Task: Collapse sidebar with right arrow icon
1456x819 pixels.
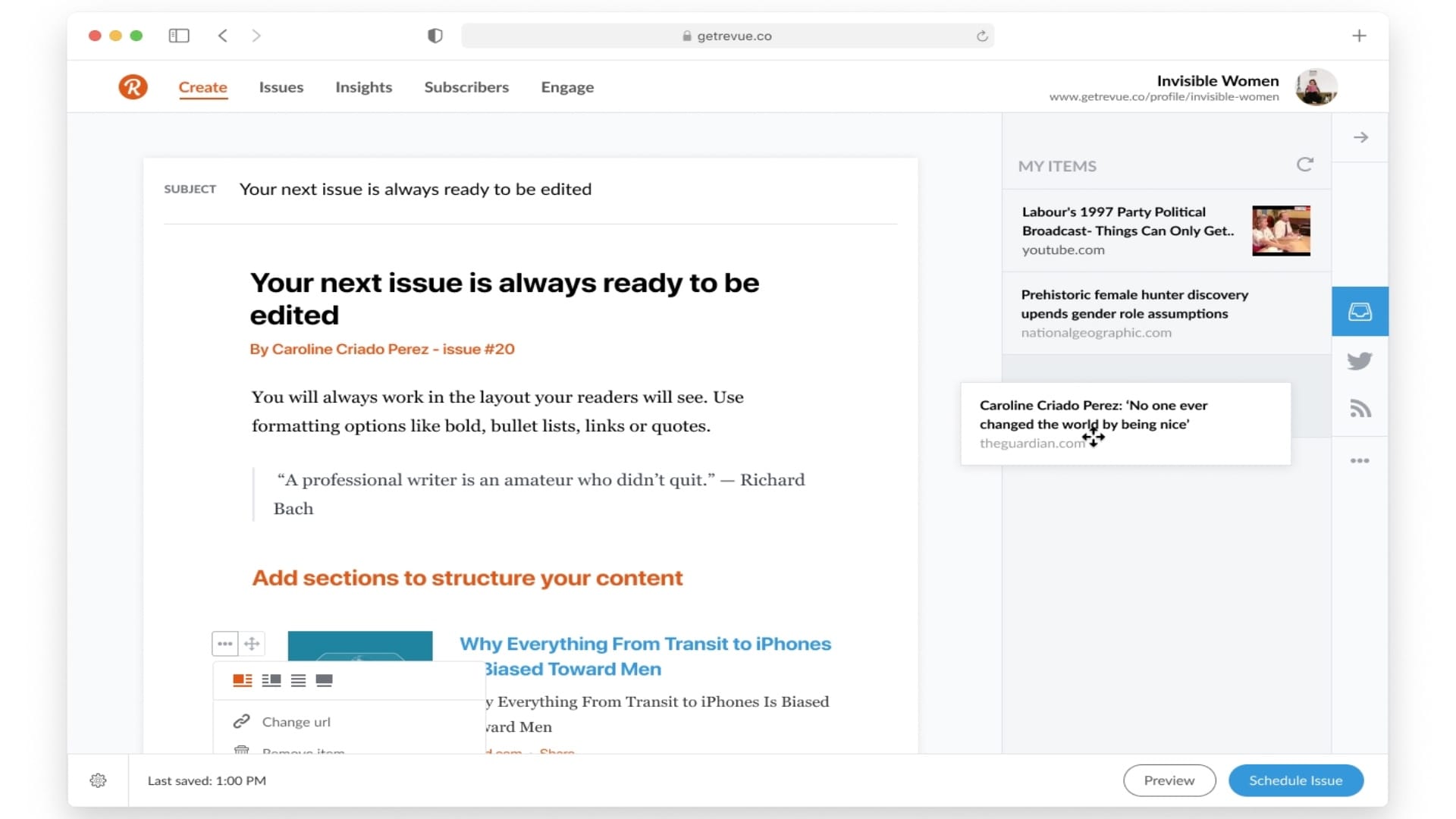Action: [1360, 137]
